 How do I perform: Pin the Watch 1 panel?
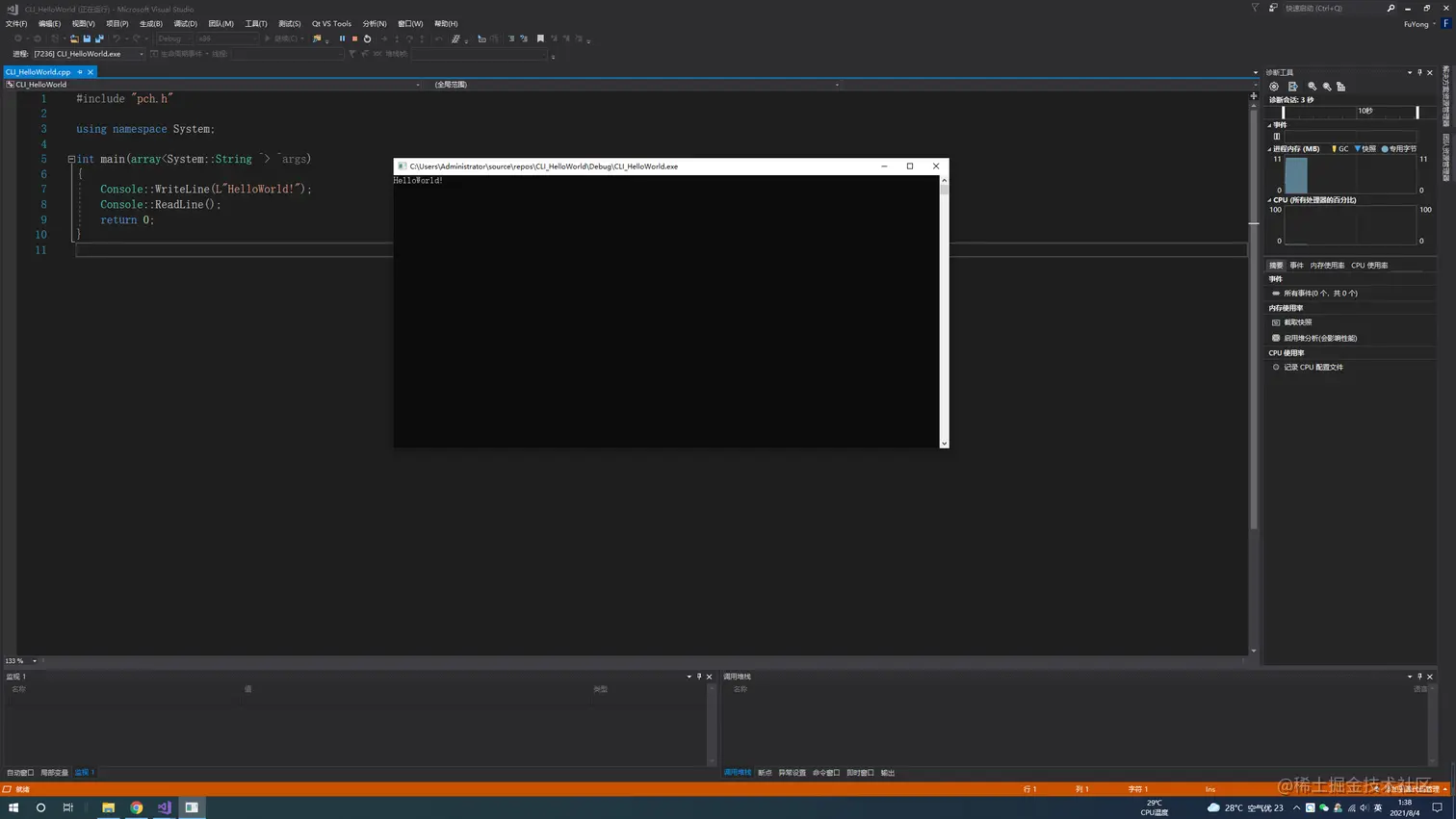pyautogui.click(x=699, y=677)
